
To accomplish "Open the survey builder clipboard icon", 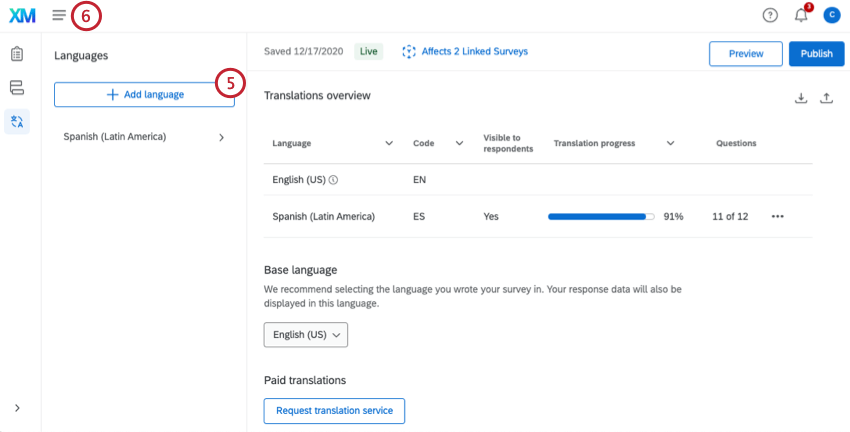I will 17,54.
